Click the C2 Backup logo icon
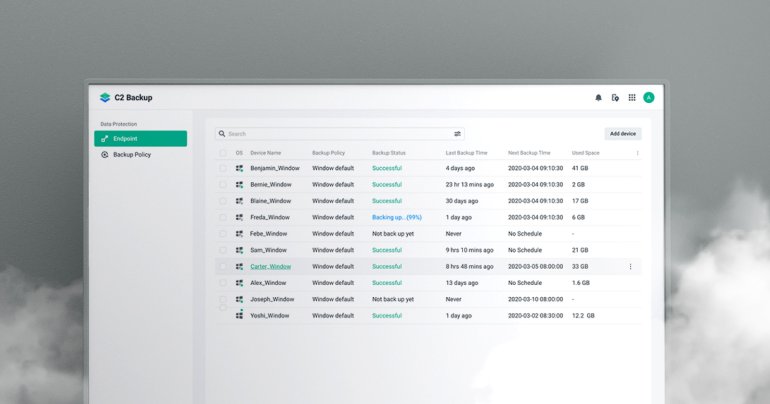The image size is (770, 404). coord(105,98)
